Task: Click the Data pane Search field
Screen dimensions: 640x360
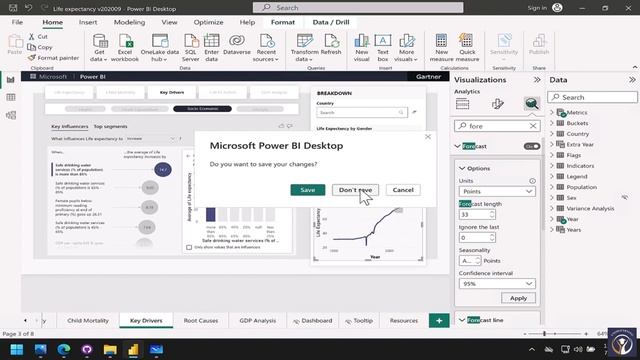Action: tap(592, 97)
